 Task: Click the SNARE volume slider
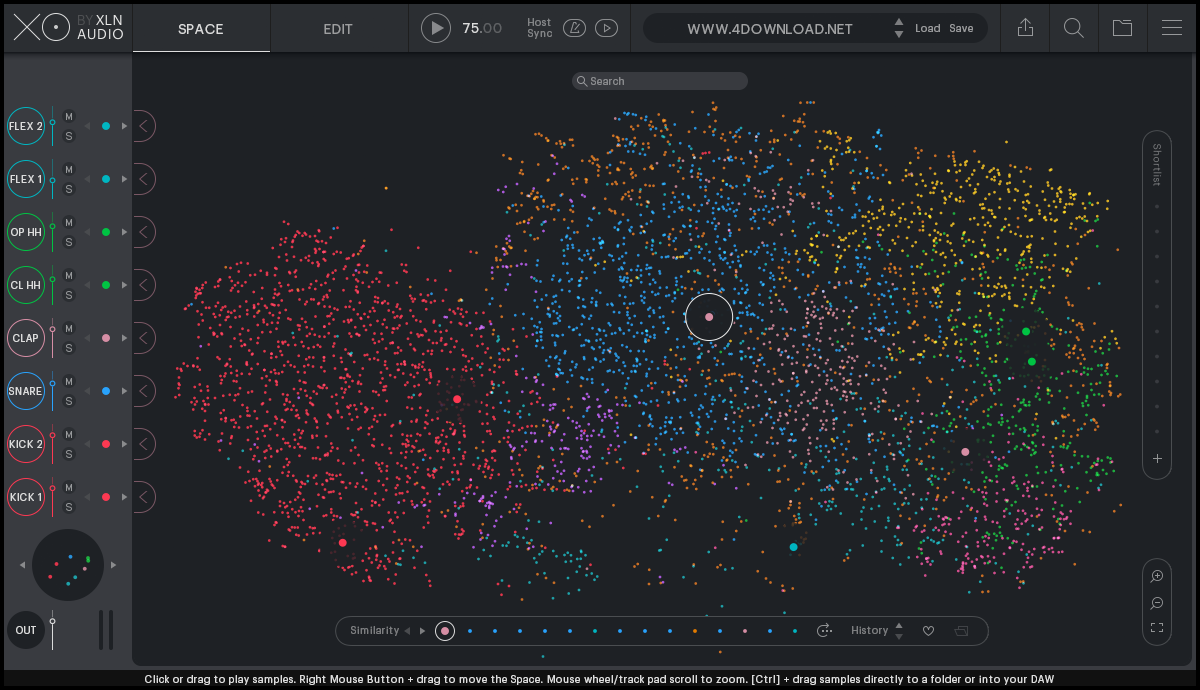click(53, 391)
